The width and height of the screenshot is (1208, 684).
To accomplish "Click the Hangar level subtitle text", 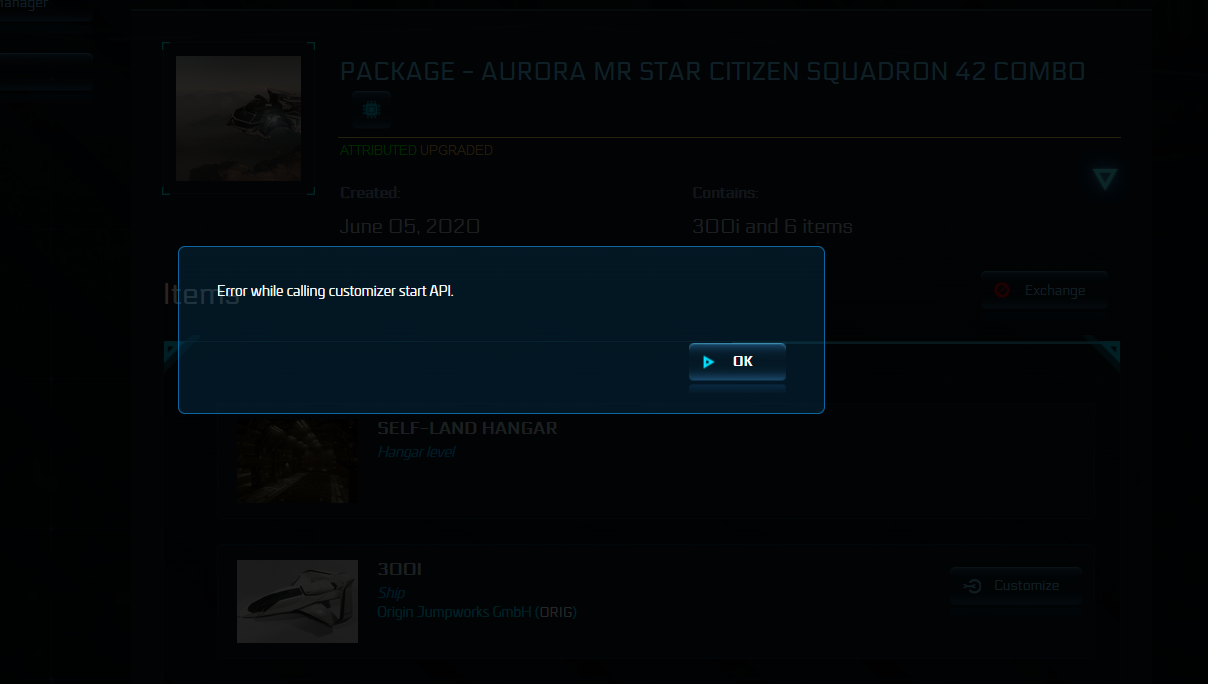I will [x=416, y=452].
